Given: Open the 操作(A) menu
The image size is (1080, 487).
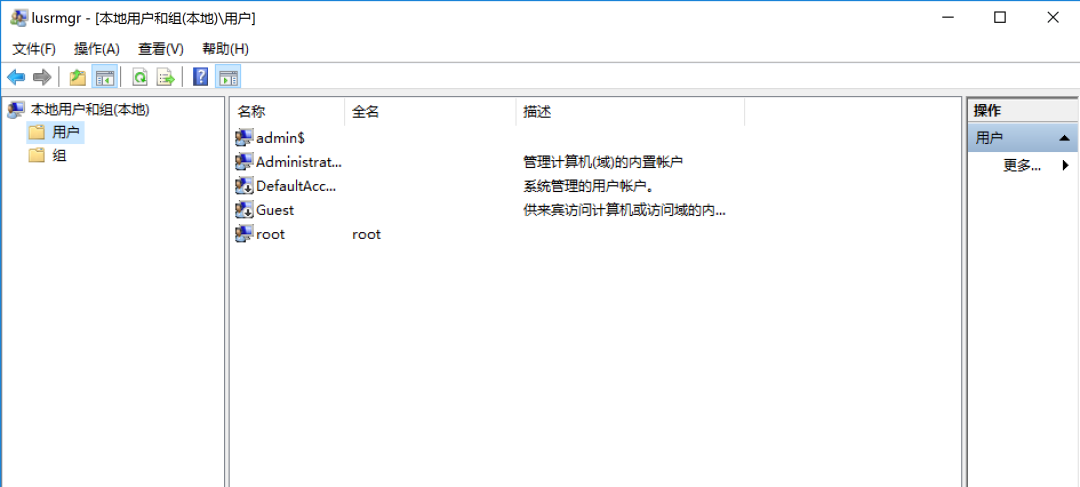Looking at the screenshot, I should point(97,49).
